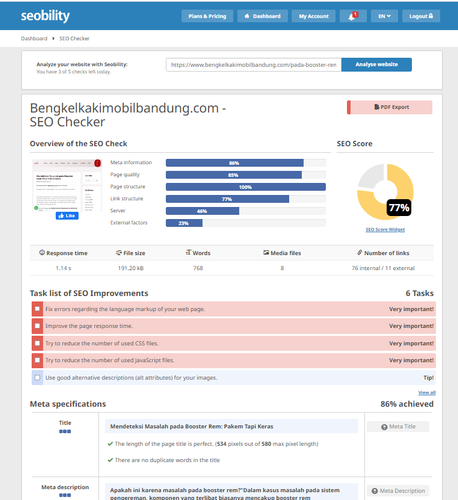Click the File size icon
The height and width of the screenshot is (500, 458).
pyautogui.click(x=119, y=253)
